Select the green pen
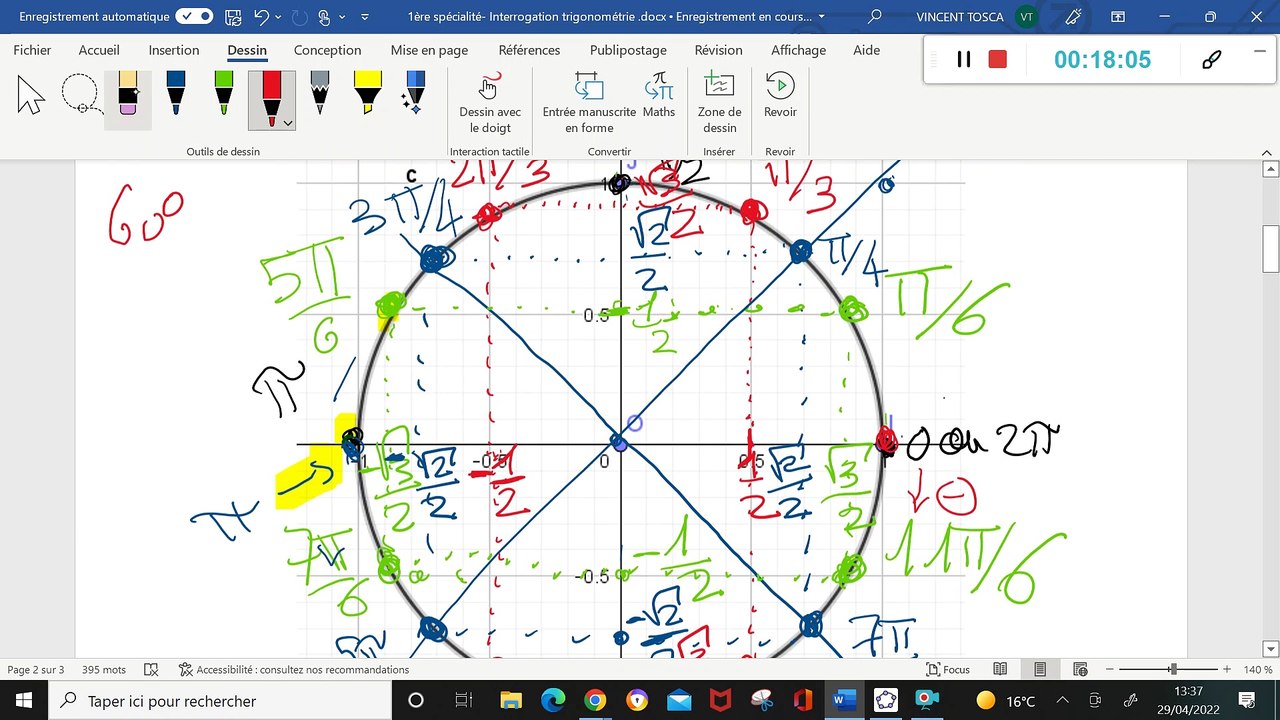1280x720 pixels. point(224,95)
